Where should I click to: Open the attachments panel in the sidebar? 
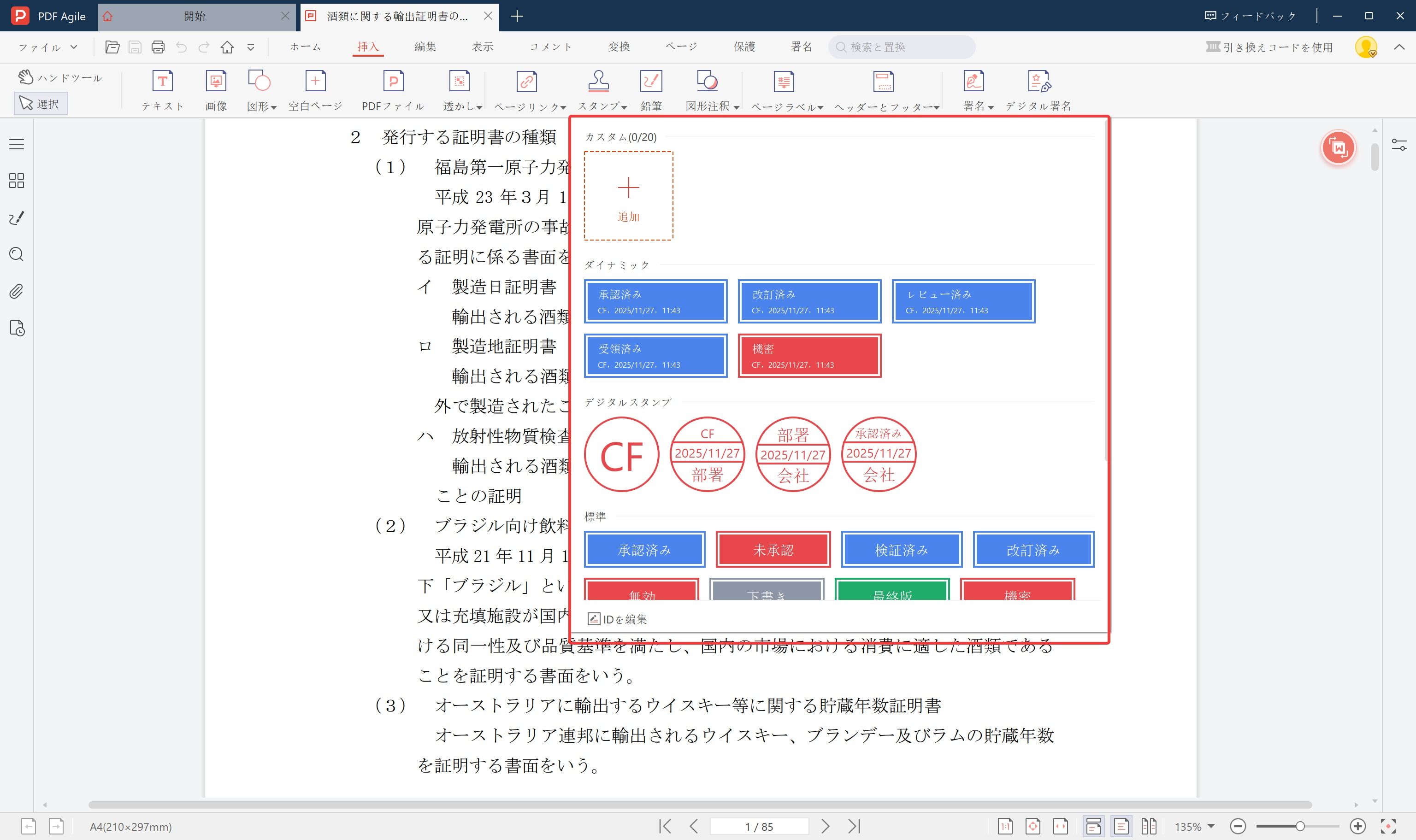(16, 292)
